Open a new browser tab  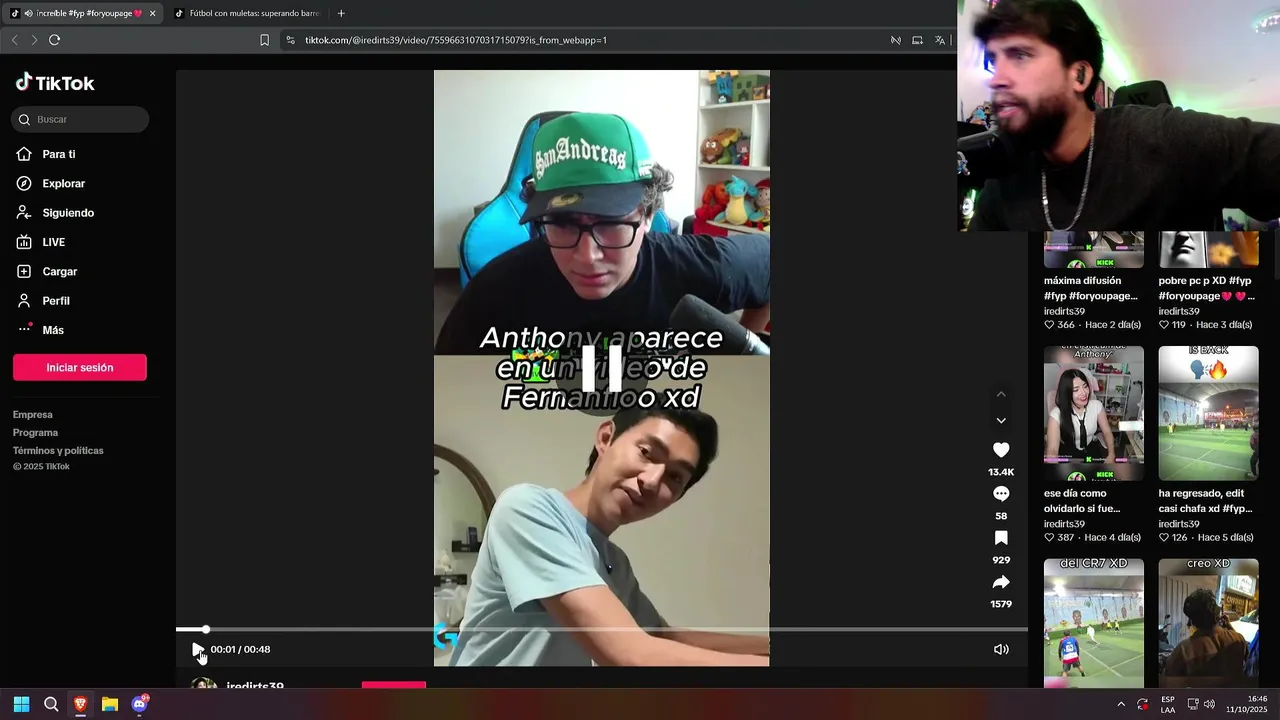click(341, 13)
